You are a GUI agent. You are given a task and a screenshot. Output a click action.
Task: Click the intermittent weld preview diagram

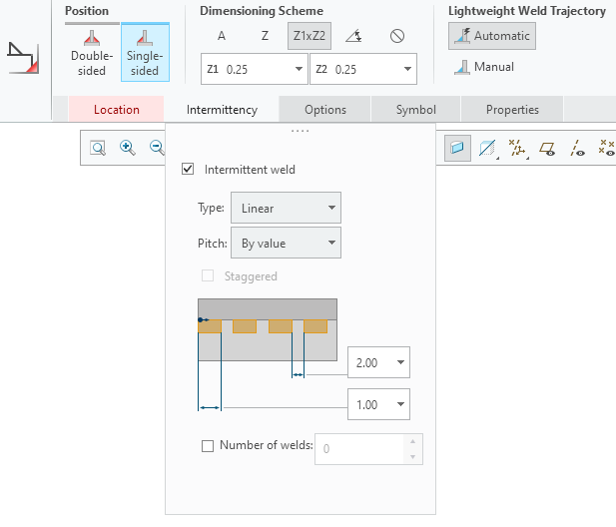267,329
